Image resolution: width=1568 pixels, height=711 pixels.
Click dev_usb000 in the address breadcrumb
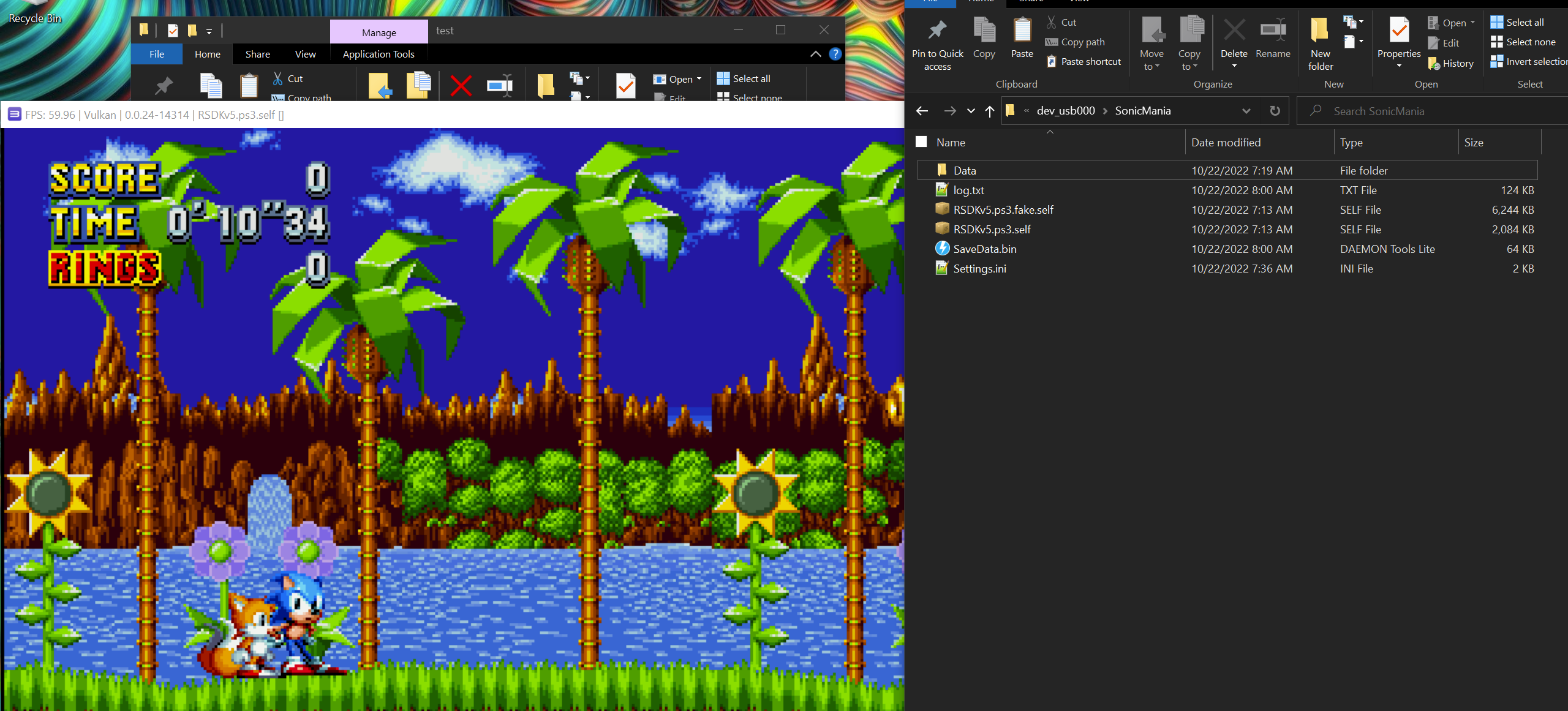[x=1066, y=111]
